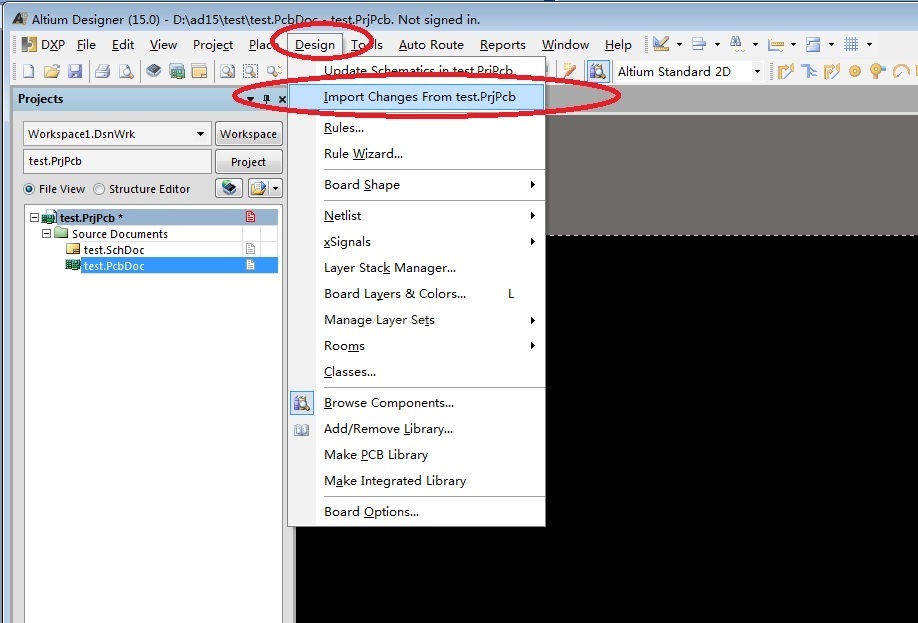Click the Place Dimension tools icon
This screenshot has width=918, height=623.
tap(776, 44)
